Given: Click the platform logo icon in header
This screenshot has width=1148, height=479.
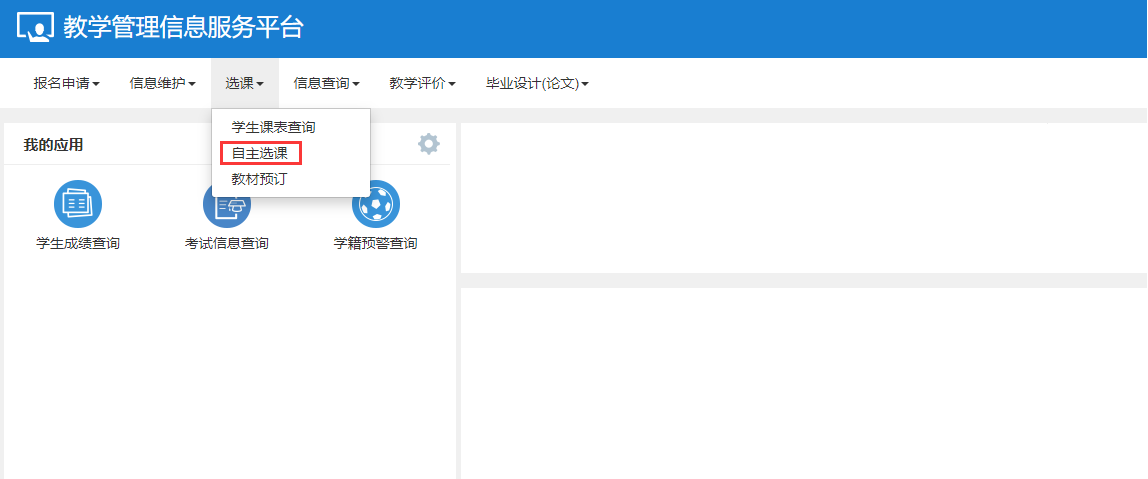Looking at the screenshot, I should click(36, 28).
